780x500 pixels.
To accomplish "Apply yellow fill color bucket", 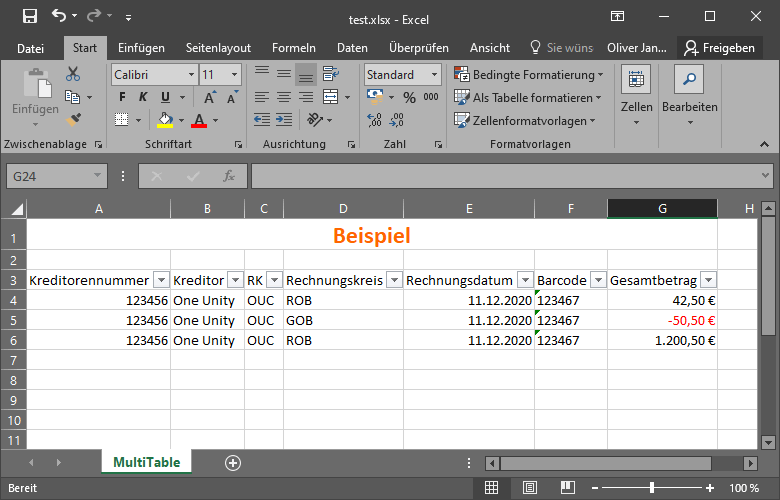I will click(x=165, y=120).
